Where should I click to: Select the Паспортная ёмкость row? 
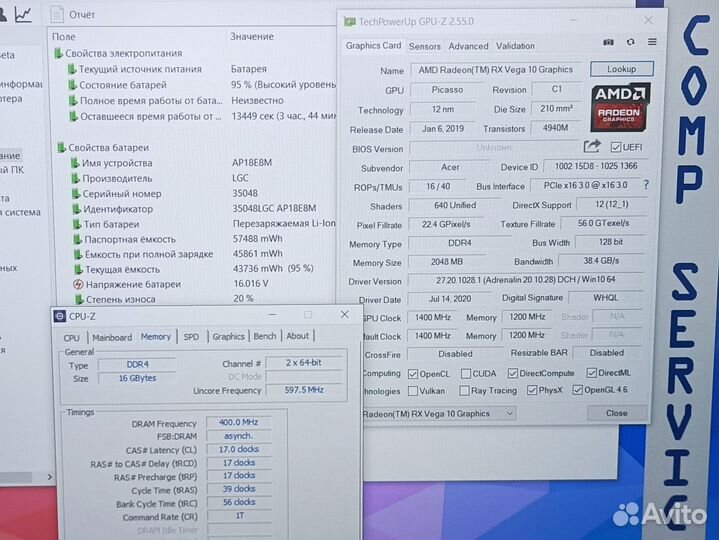[204, 239]
